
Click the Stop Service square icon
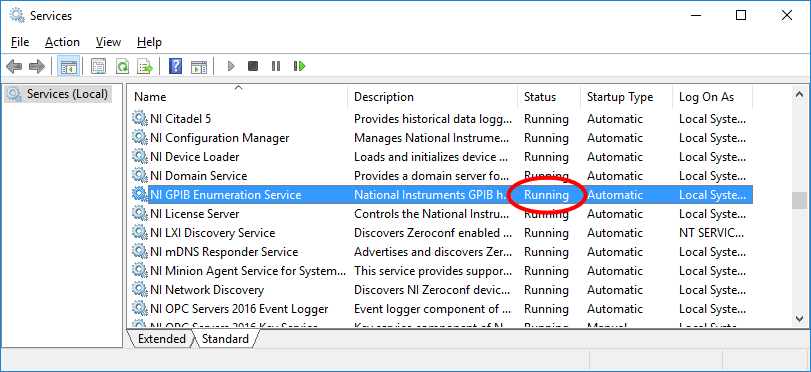pos(253,66)
